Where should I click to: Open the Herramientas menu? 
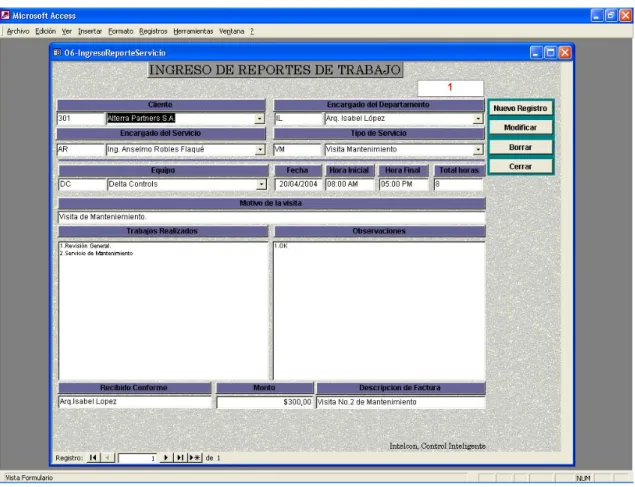(193, 31)
